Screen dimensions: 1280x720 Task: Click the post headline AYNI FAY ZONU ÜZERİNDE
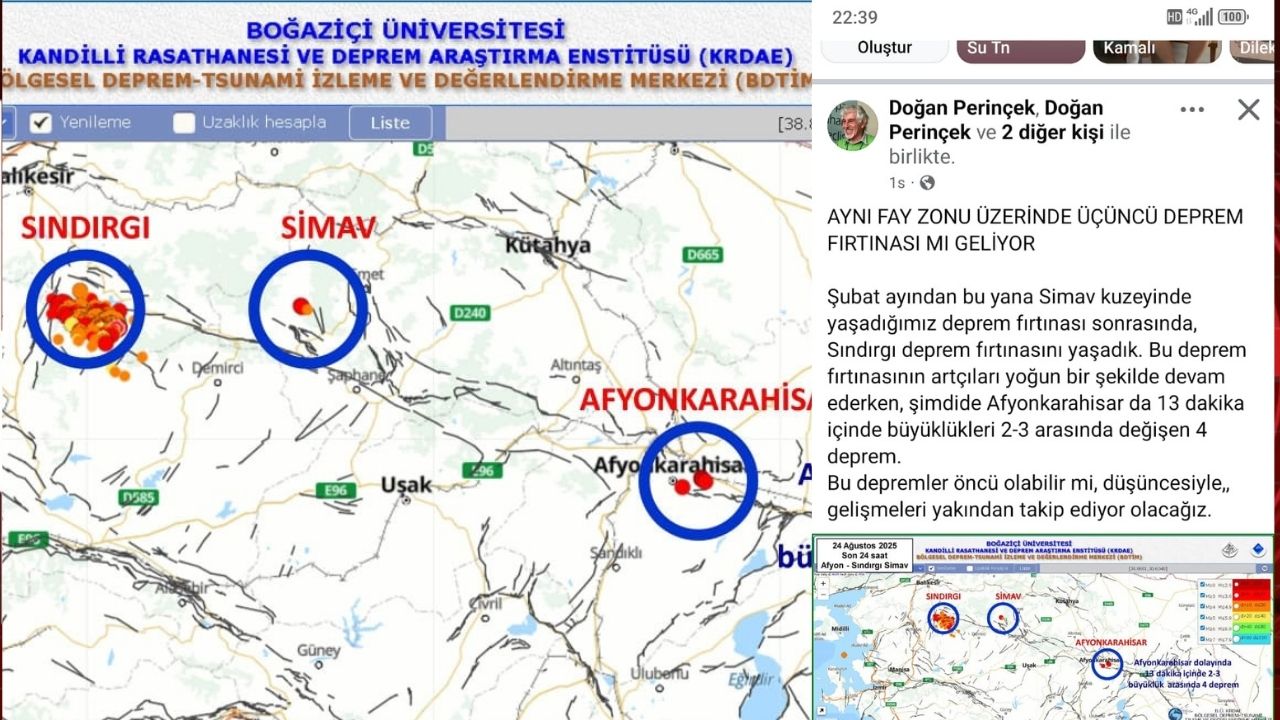[x=1035, y=230]
